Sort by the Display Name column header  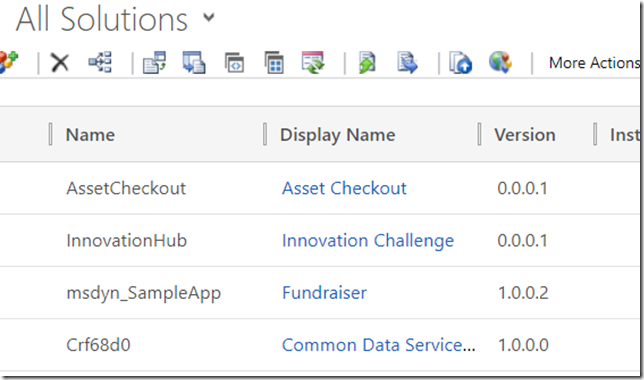pyautogui.click(x=338, y=135)
